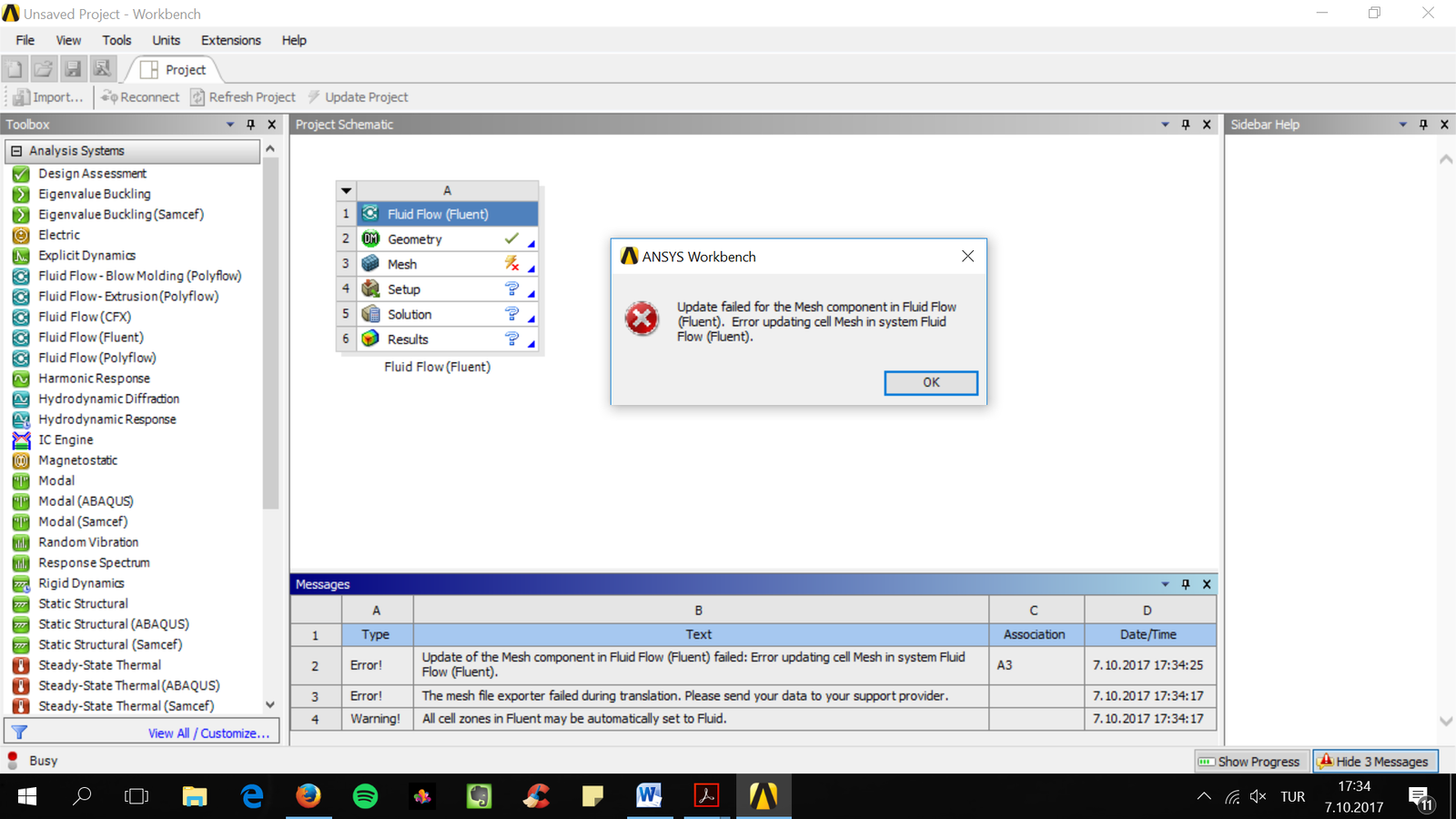Image resolution: width=1456 pixels, height=819 pixels.
Task: Select Steady-State Thermal in Toolbox
Action: pyautogui.click(x=99, y=665)
